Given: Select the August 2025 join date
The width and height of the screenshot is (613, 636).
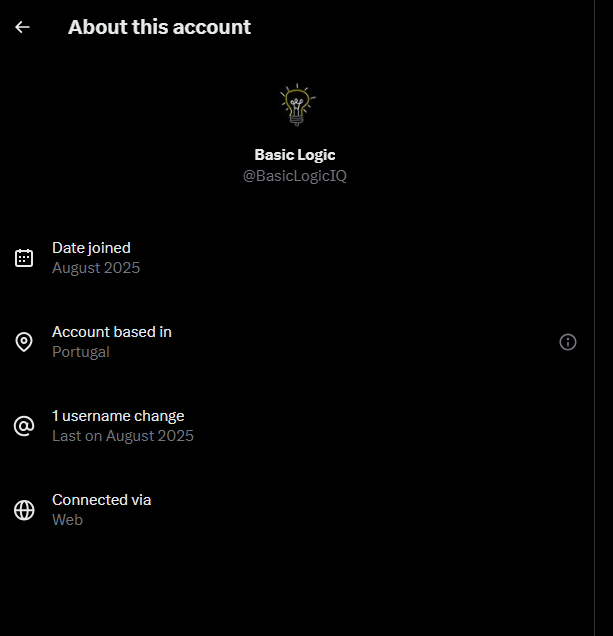Looking at the screenshot, I should [96, 268].
